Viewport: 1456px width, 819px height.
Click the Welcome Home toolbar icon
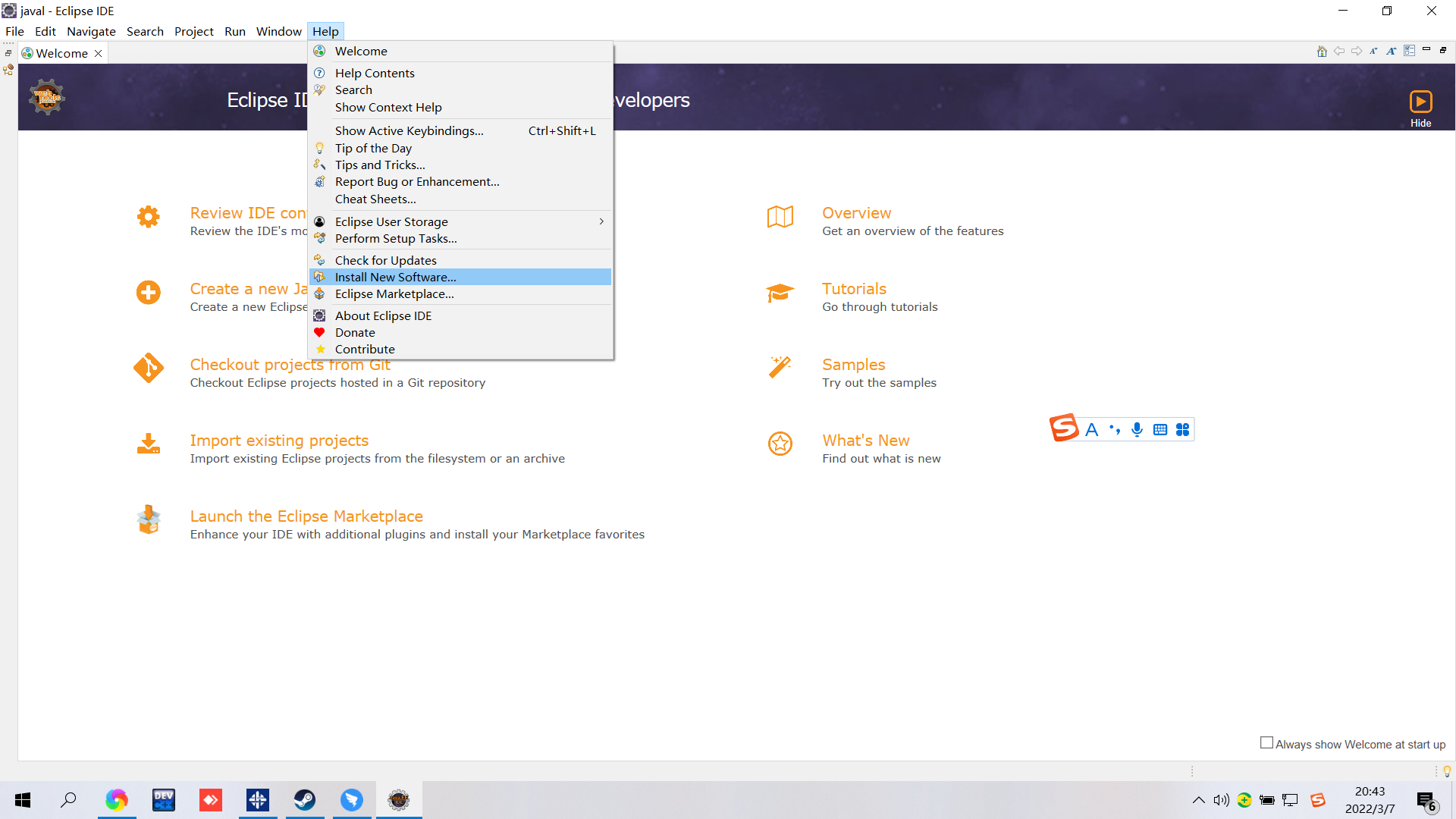[1322, 51]
